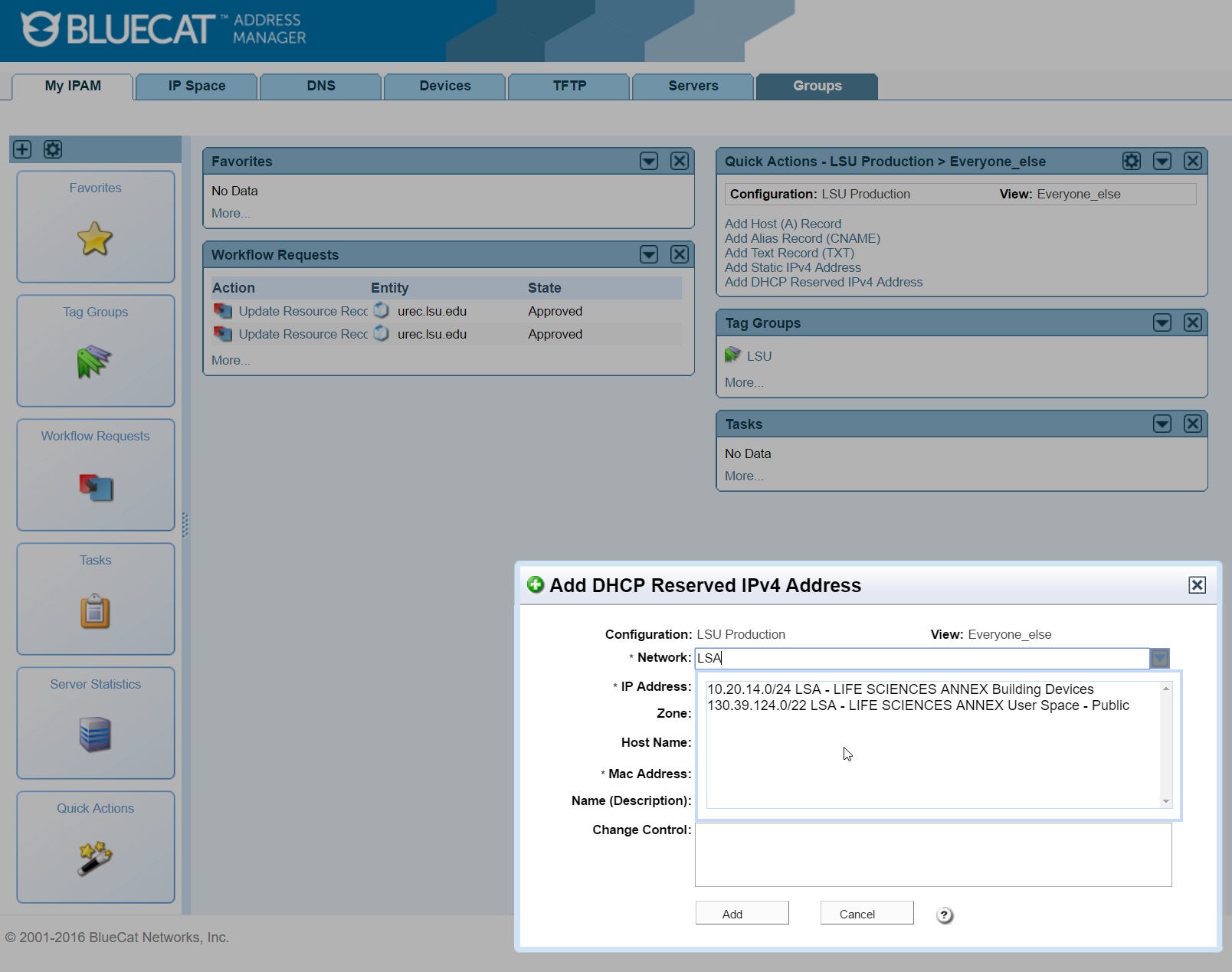
Task: Click the add widget plus icon in sidebar
Action: (22, 149)
